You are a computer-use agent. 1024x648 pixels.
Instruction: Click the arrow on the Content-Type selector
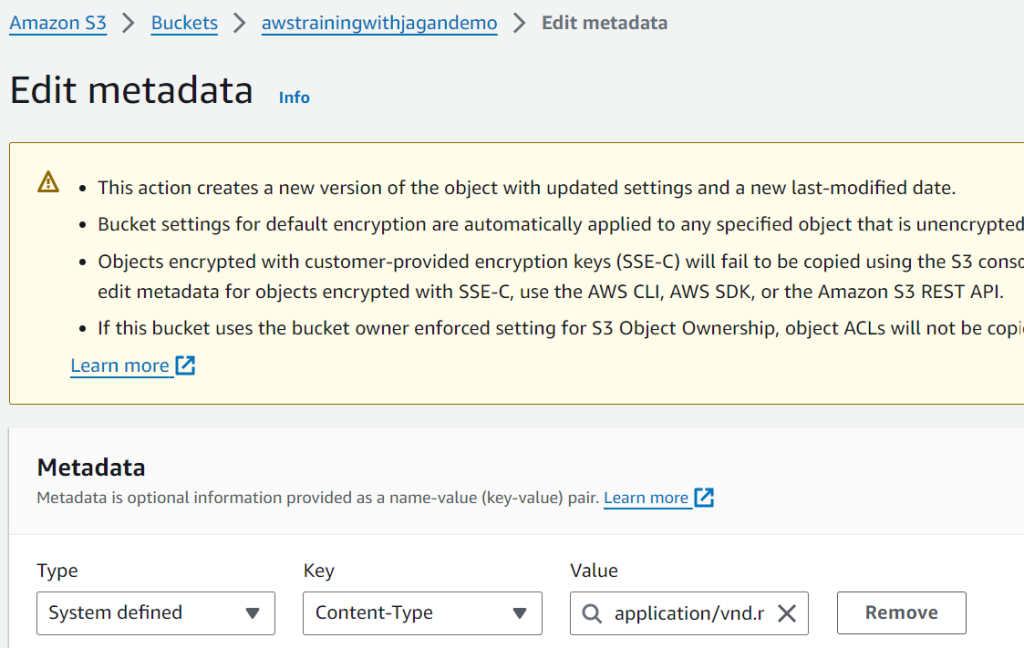519,613
